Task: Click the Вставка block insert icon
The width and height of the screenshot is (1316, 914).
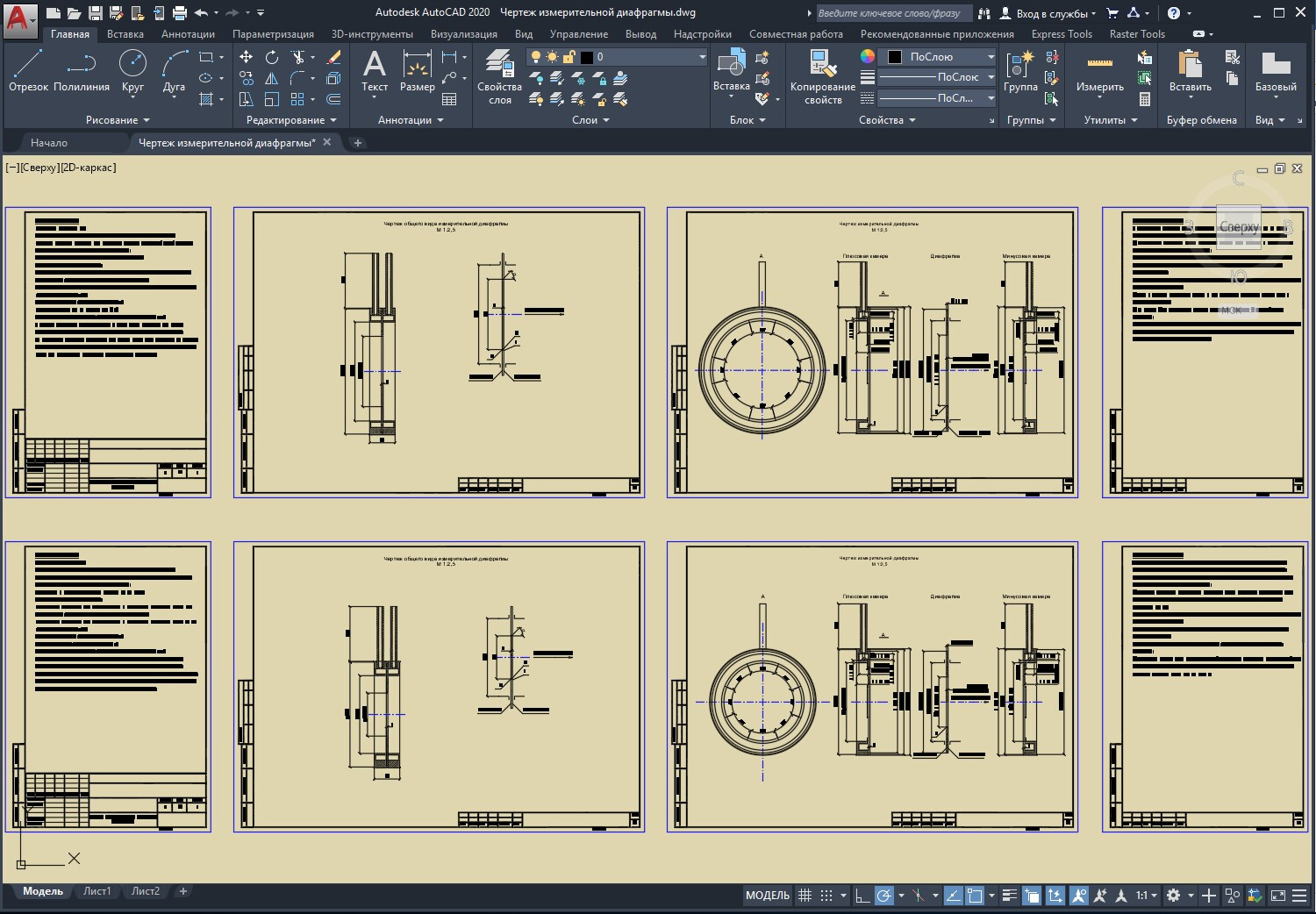Action: point(731,68)
